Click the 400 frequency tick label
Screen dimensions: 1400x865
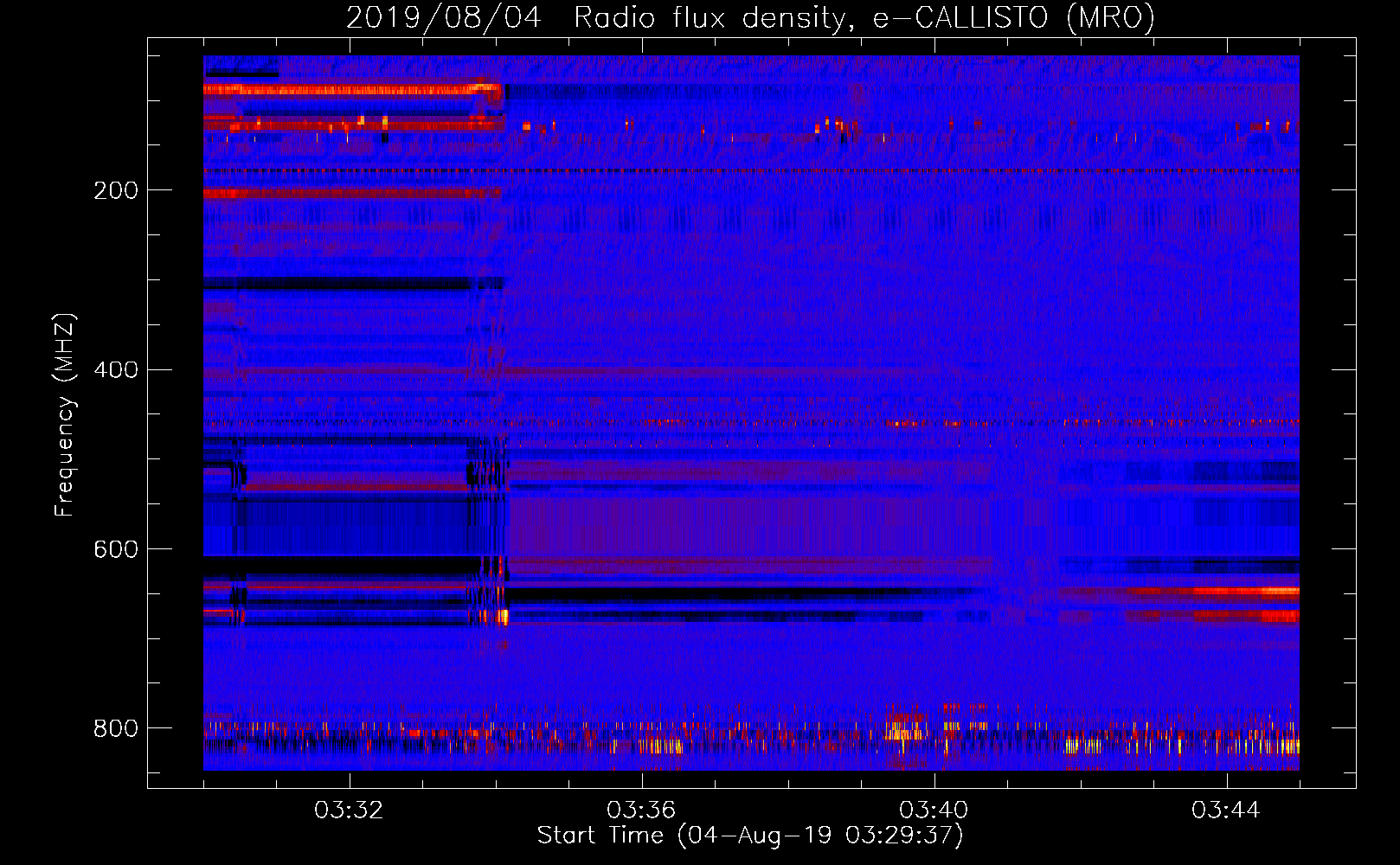point(116,370)
